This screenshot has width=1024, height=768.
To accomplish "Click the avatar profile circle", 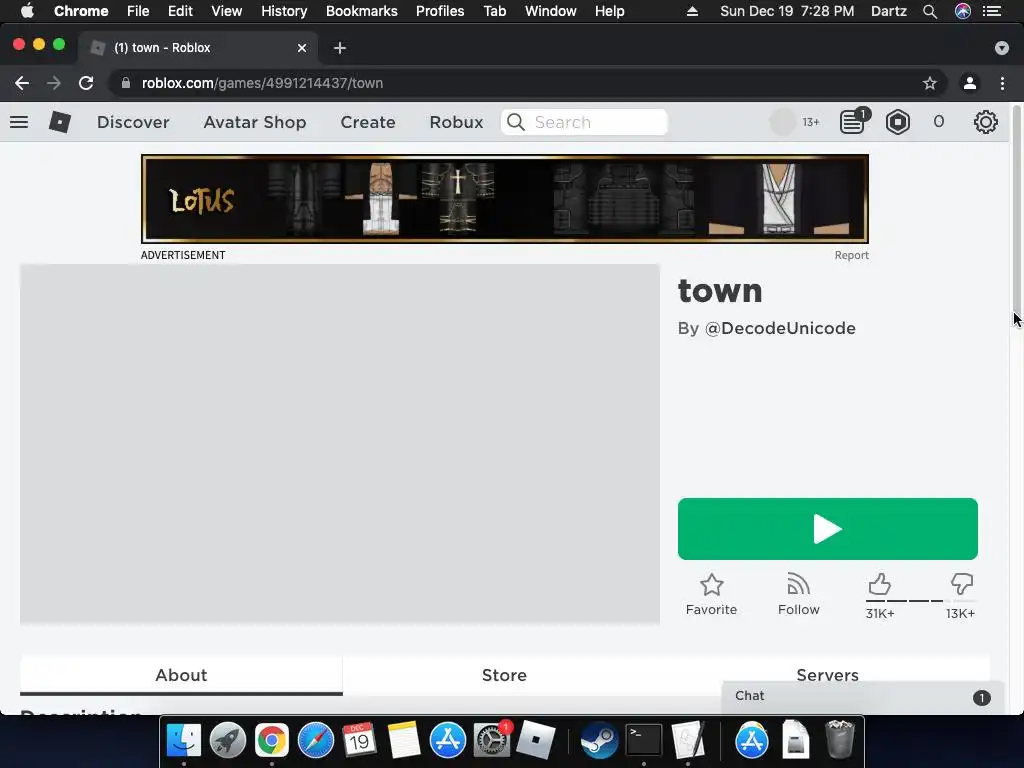I will pos(782,122).
